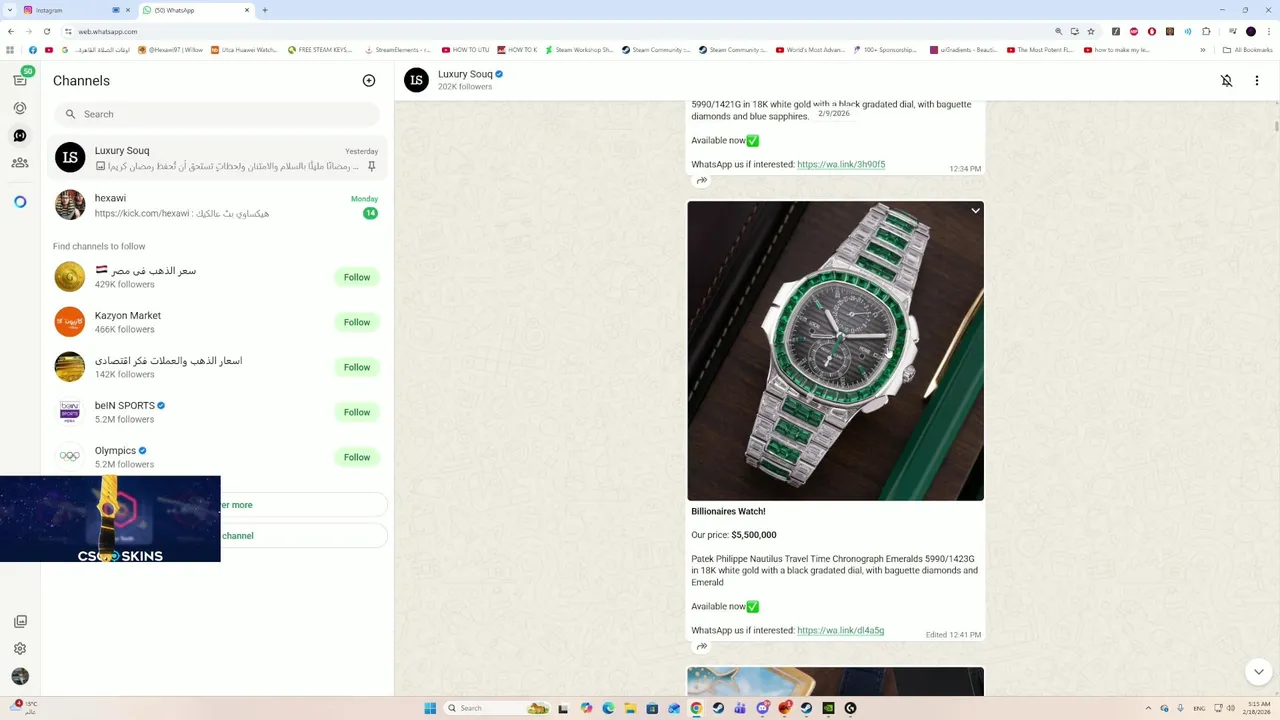Forward the 12:34 PM message with arrow icon
The height and width of the screenshot is (720, 1280).
point(702,181)
